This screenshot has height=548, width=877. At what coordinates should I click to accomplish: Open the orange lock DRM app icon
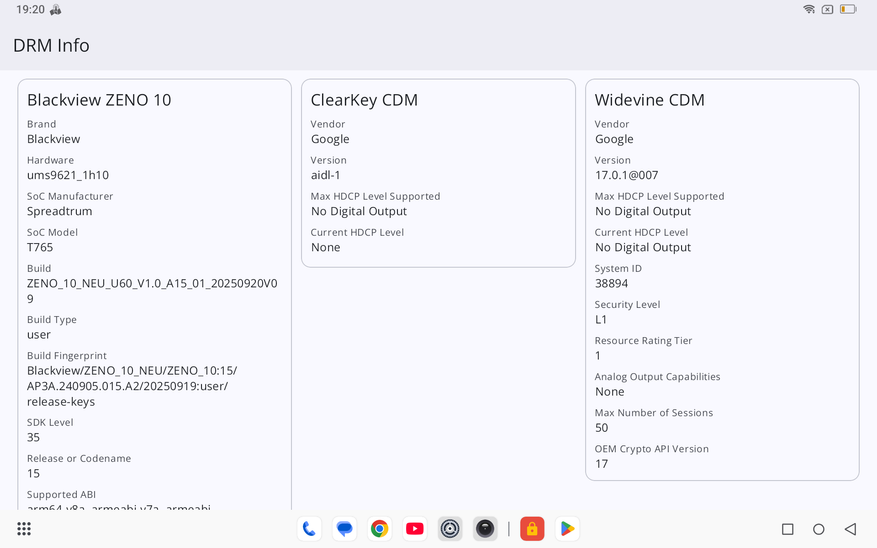[532, 529]
